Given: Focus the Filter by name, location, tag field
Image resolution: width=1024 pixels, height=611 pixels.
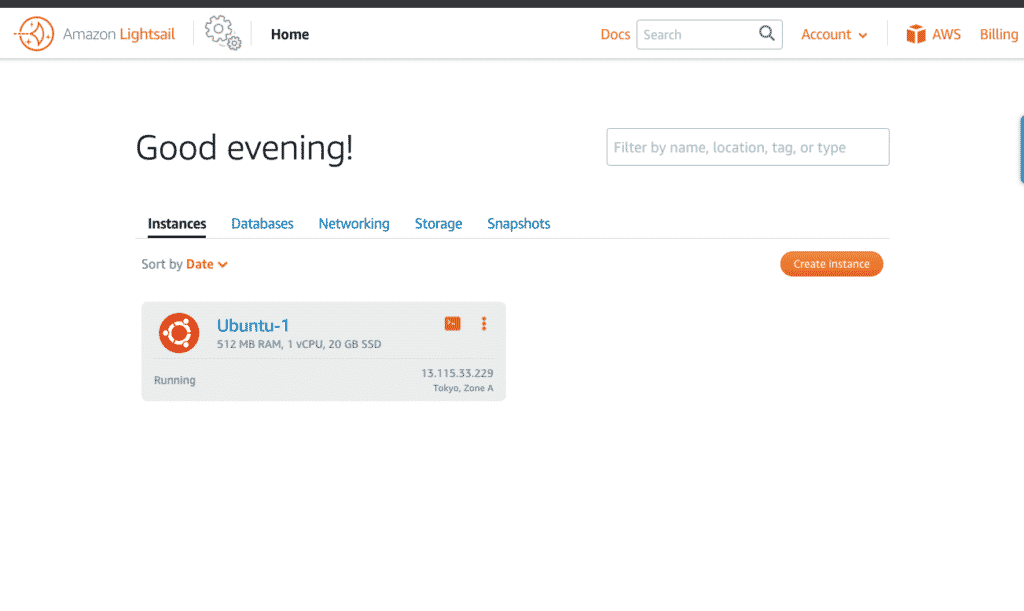Looking at the screenshot, I should [x=748, y=147].
